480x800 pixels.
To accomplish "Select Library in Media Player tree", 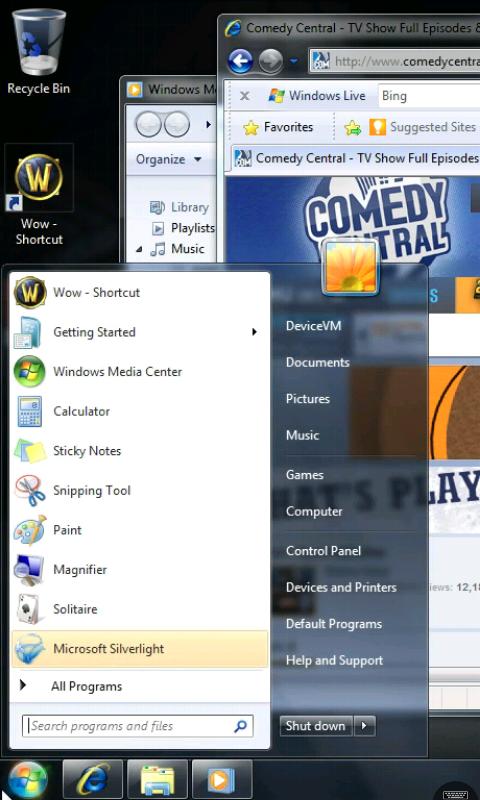I will (x=180, y=207).
